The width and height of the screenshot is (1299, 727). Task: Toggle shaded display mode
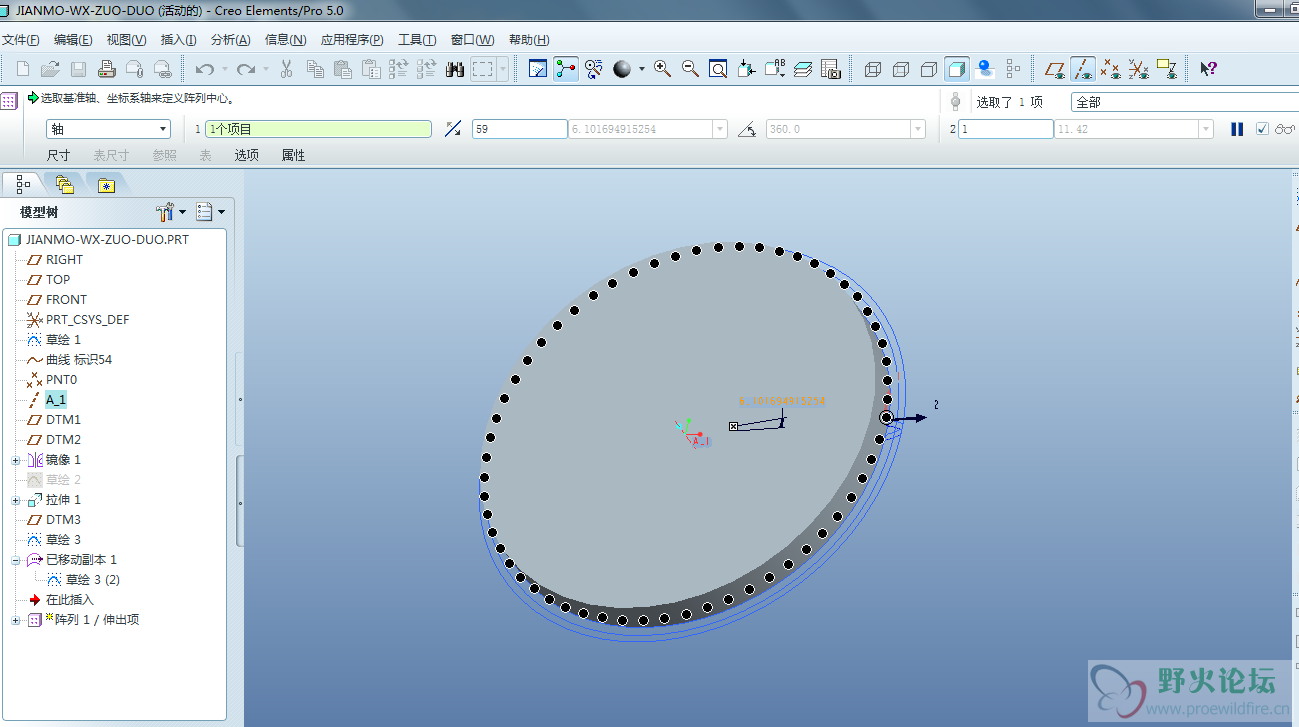pos(957,69)
